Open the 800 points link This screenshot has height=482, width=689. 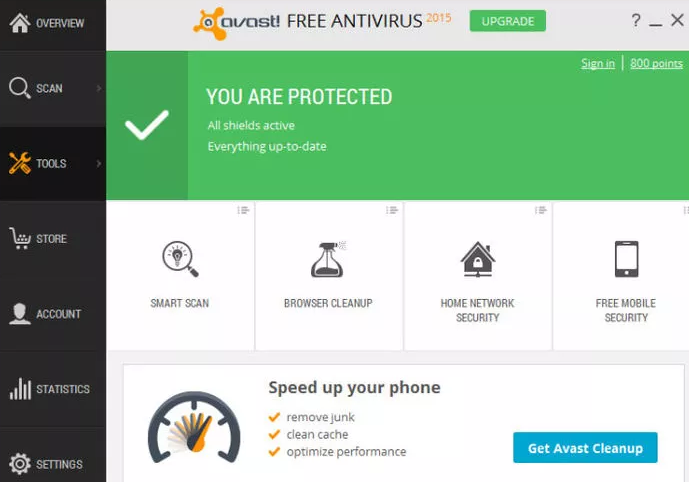click(x=656, y=63)
